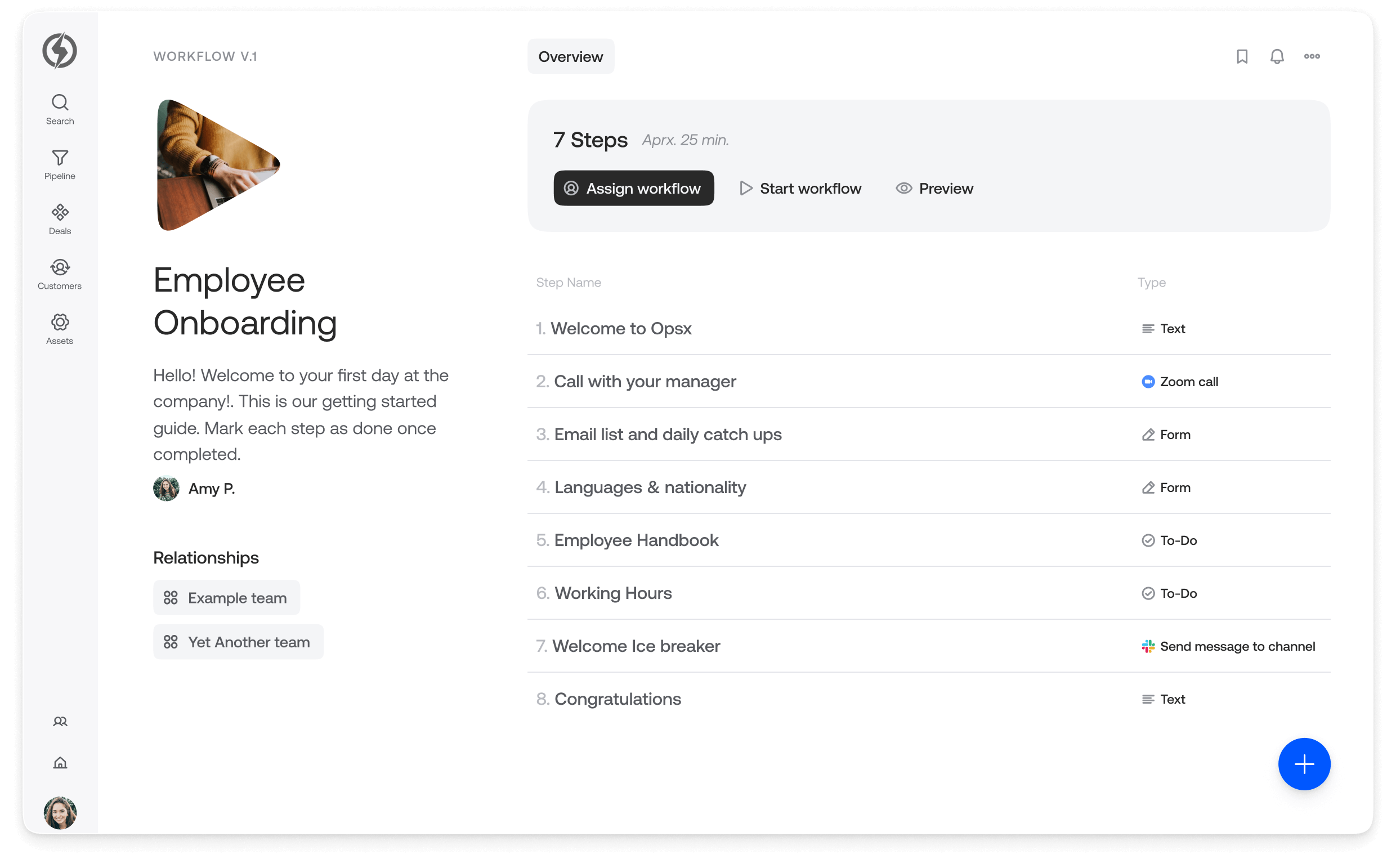Open the Example team relationship
The height and width of the screenshot is (868, 1396).
(x=226, y=598)
